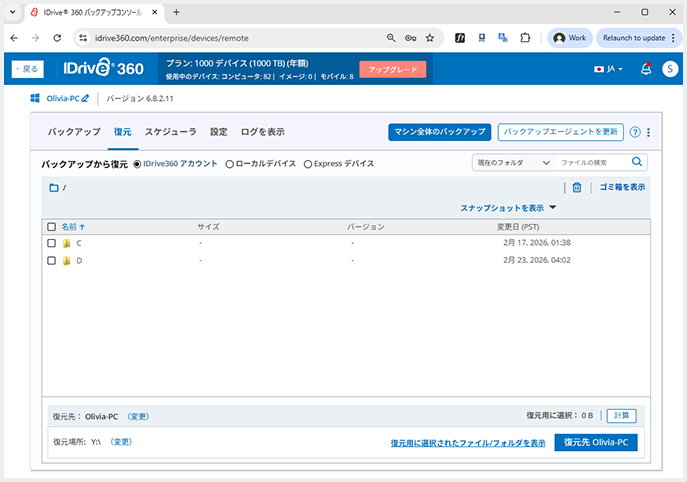687x482 pixels.
Task: Open the notifications bell
Action: point(646,69)
